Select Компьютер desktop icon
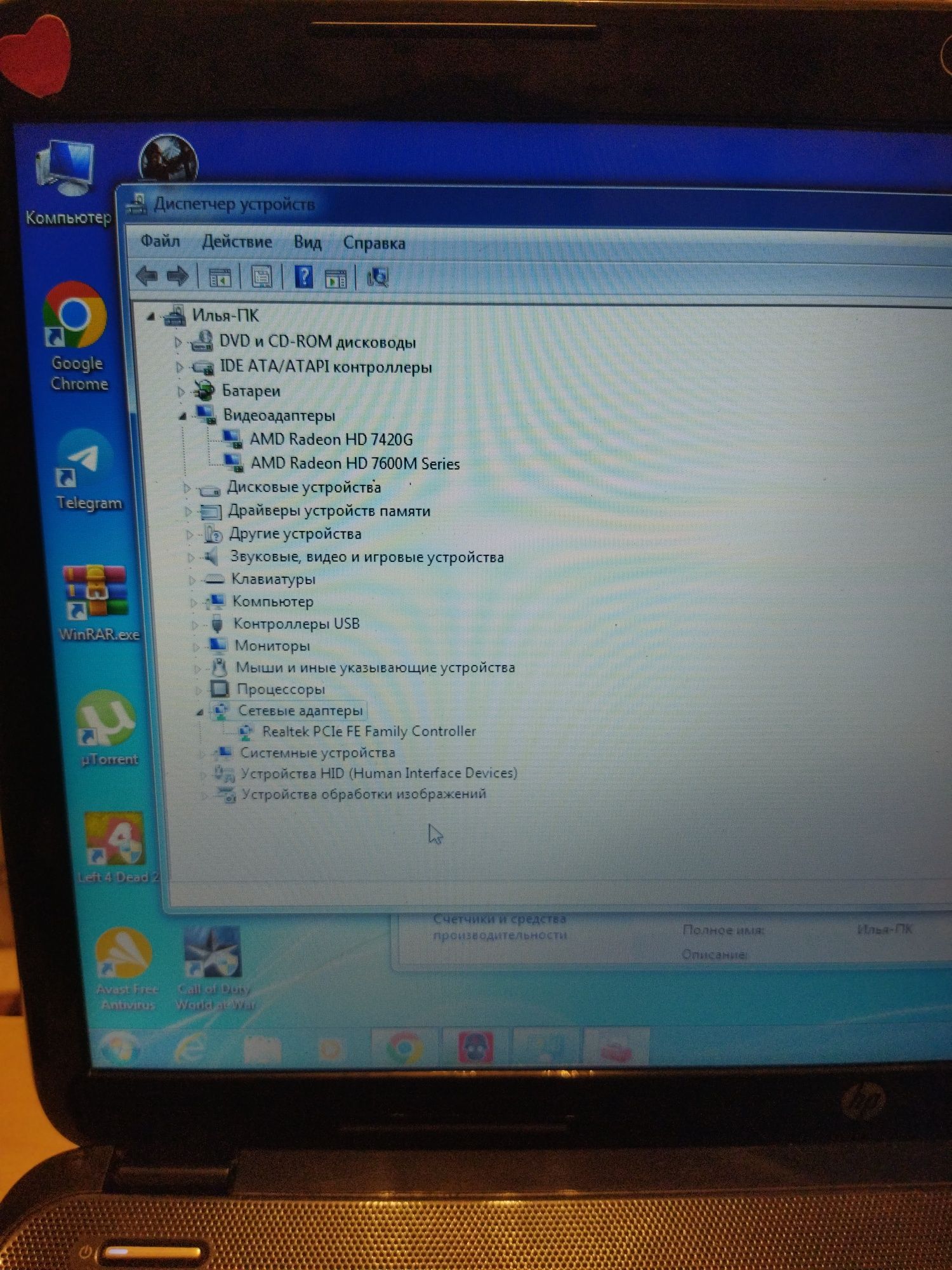This screenshot has height=1270, width=952. point(66,184)
